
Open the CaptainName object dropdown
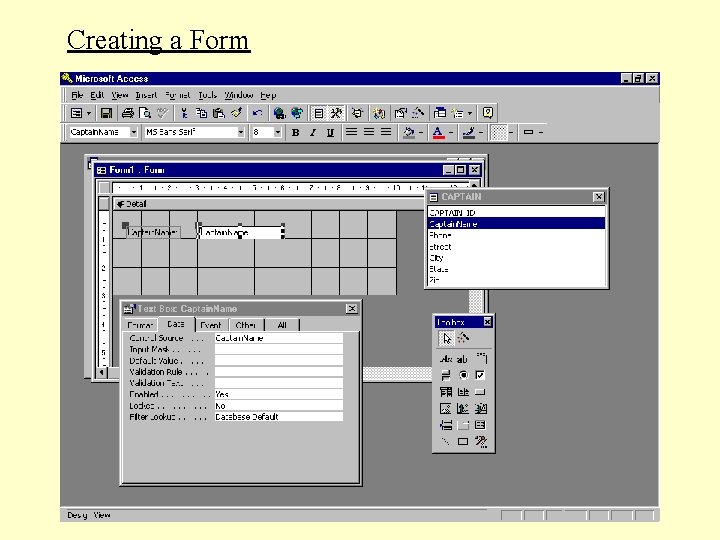coord(134,132)
